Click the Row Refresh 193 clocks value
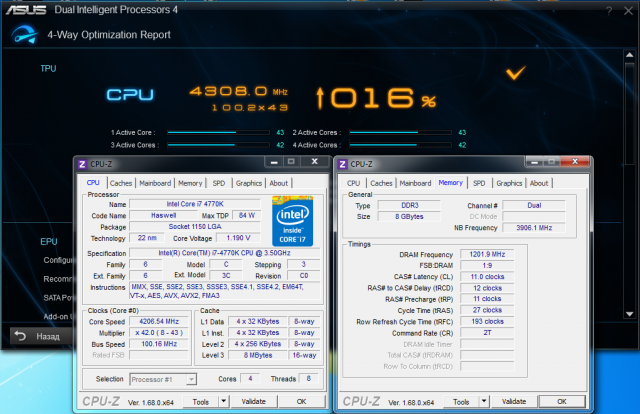 [487, 321]
